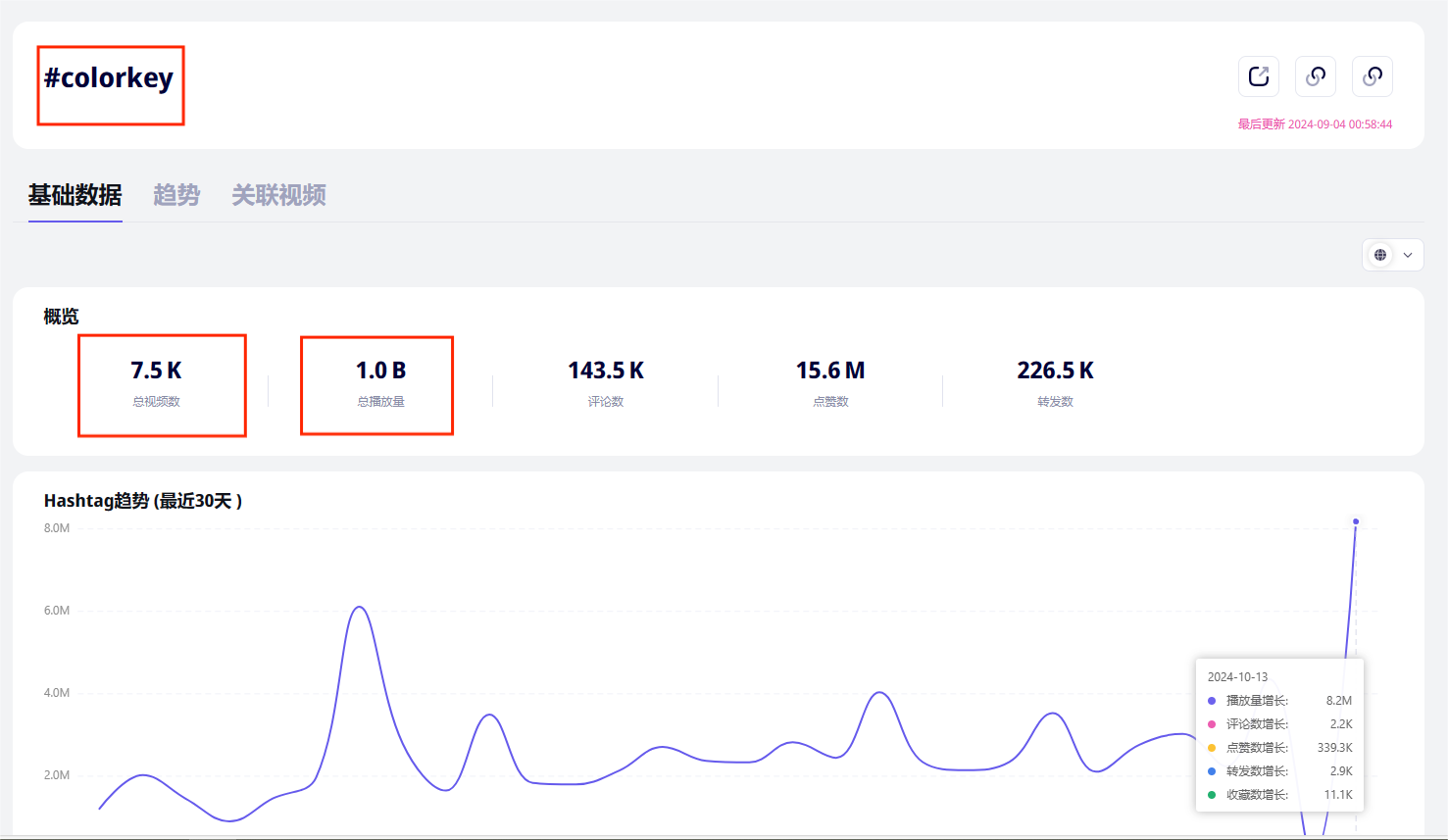The width and height of the screenshot is (1448, 840).
Task: Click the 评论数 label
Action: coord(606,402)
